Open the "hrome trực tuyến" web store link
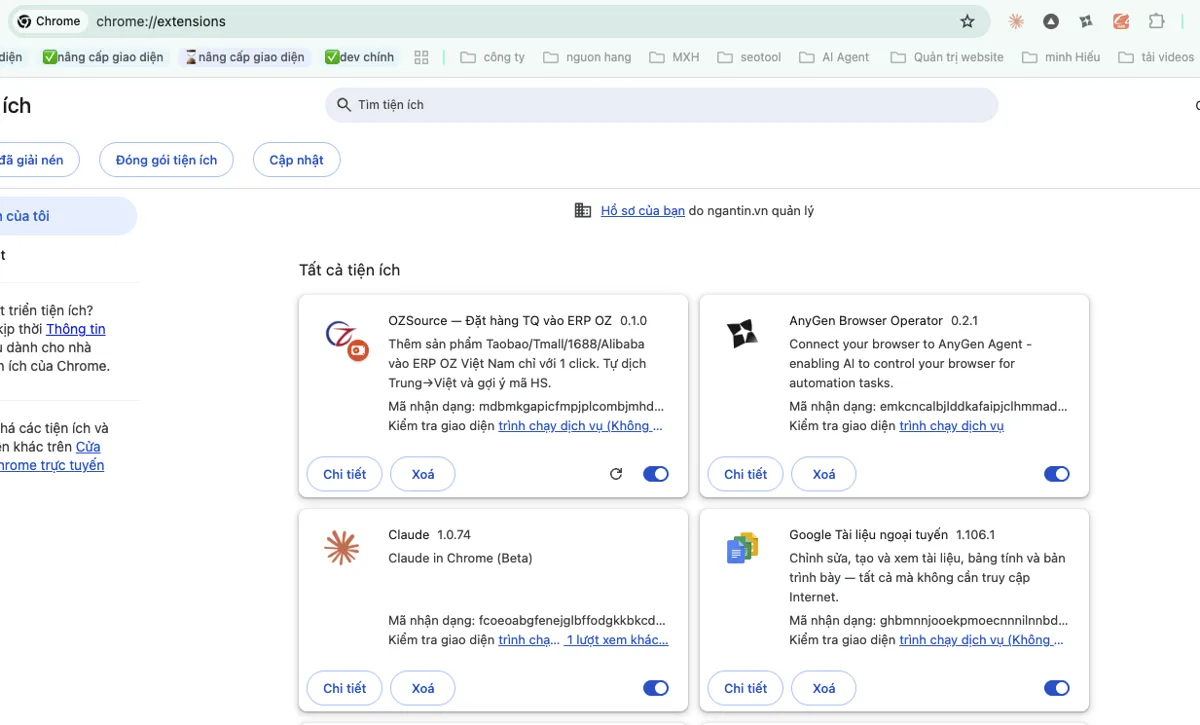 (50, 465)
